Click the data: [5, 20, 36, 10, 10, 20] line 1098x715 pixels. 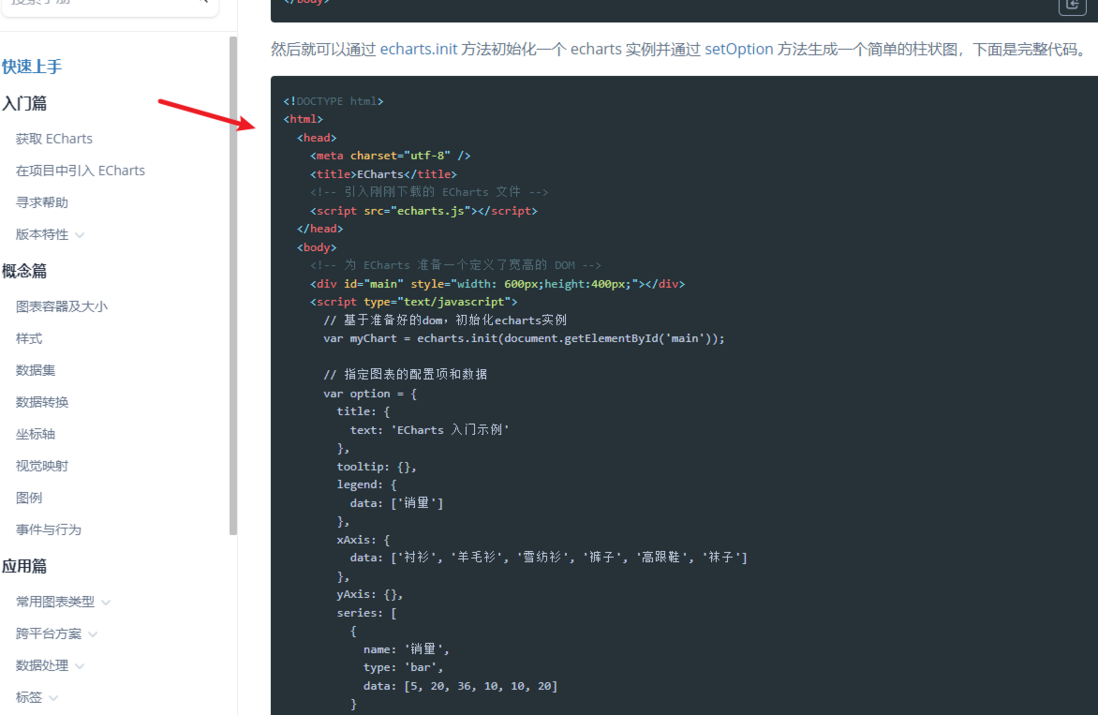pos(460,686)
